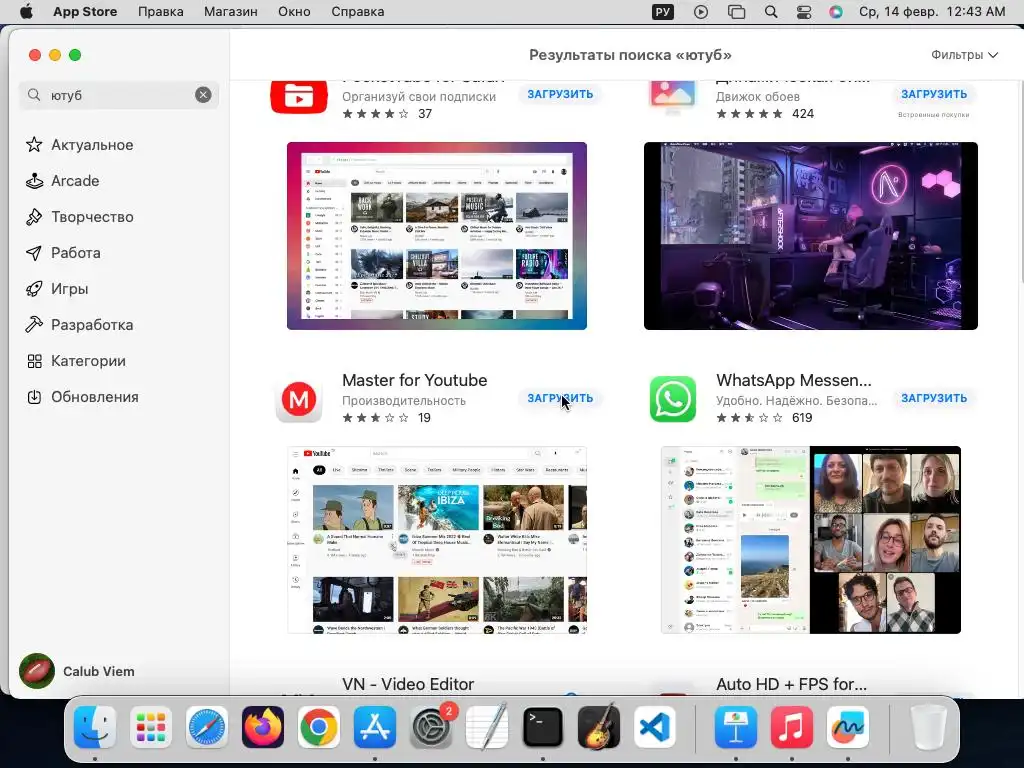Open purple gaming room wallpaper screenshot

(x=810, y=236)
